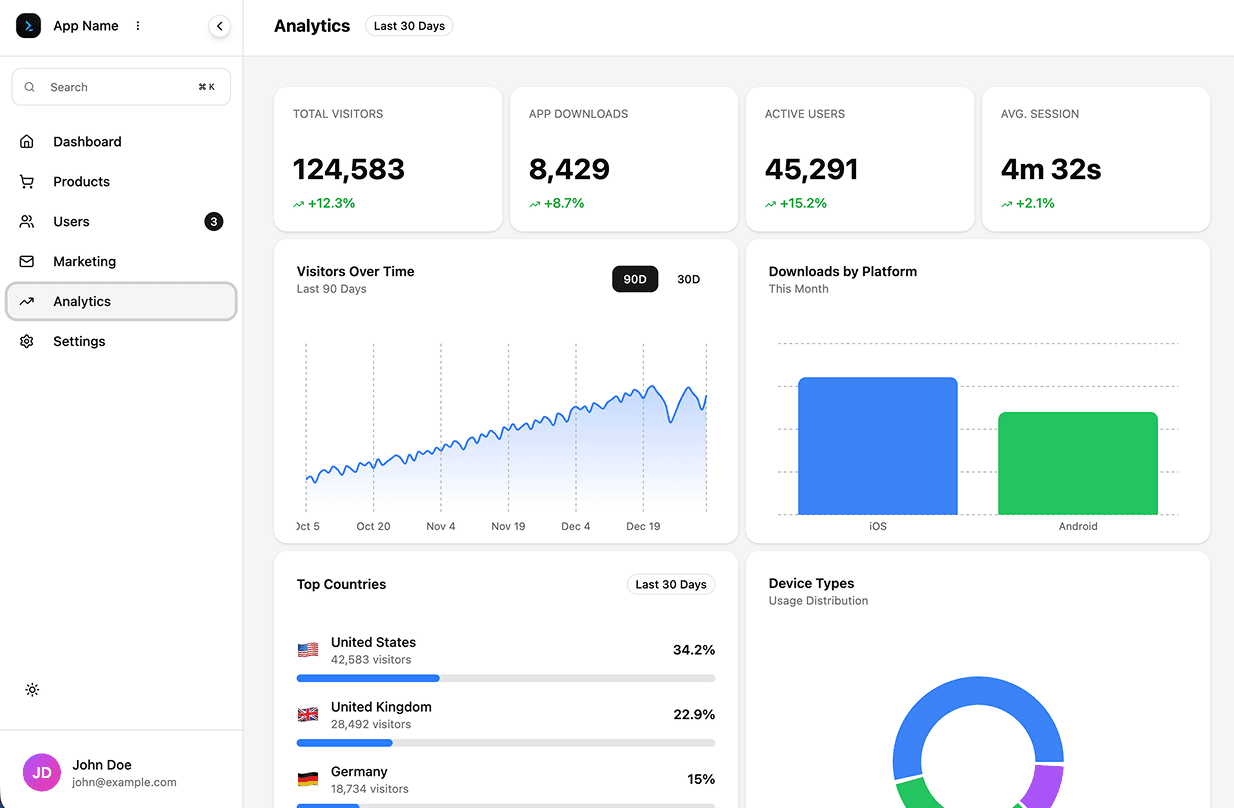Open the App Name overflow menu
Image resolution: width=1234 pixels, height=808 pixels.
point(137,26)
